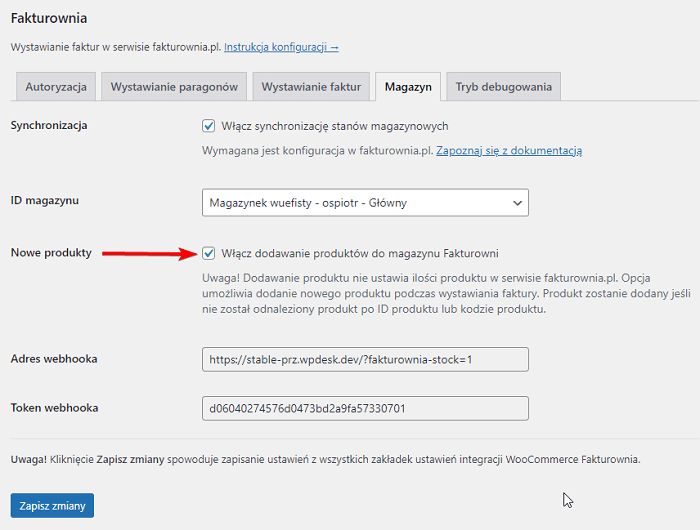Open the ID magazynu dropdown
The height and width of the screenshot is (530, 700).
(365, 203)
